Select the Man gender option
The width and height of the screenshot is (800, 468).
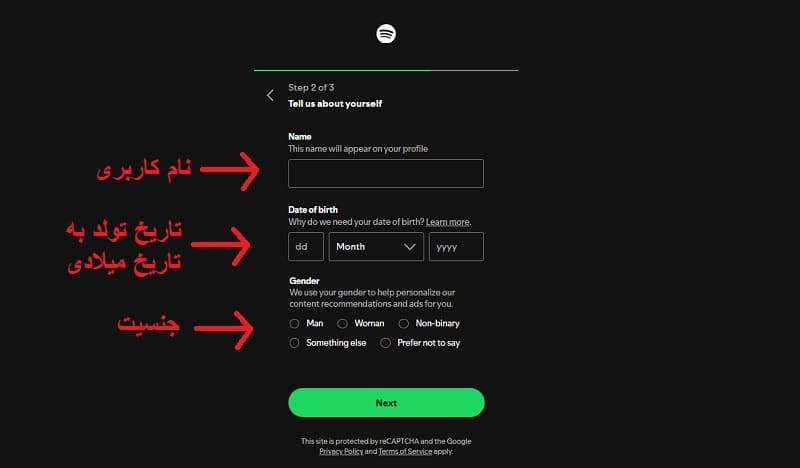[x=294, y=324]
